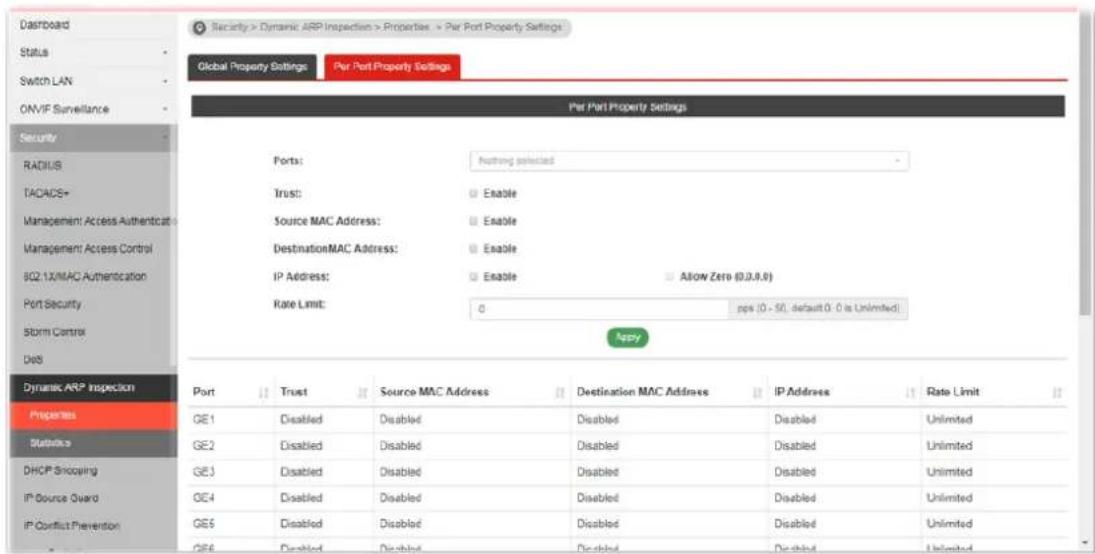
Task: Click GE4 Source MAC Disabled value
Action: (x=400, y=499)
